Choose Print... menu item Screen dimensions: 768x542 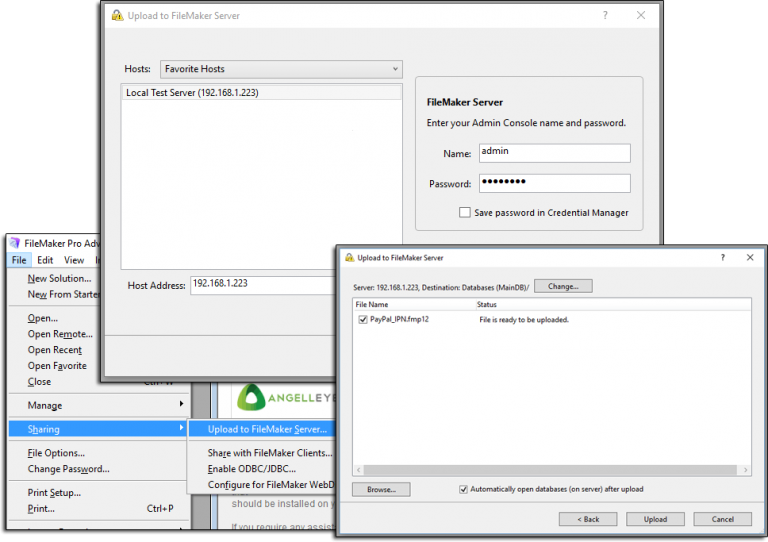pyautogui.click(x=41, y=508)
